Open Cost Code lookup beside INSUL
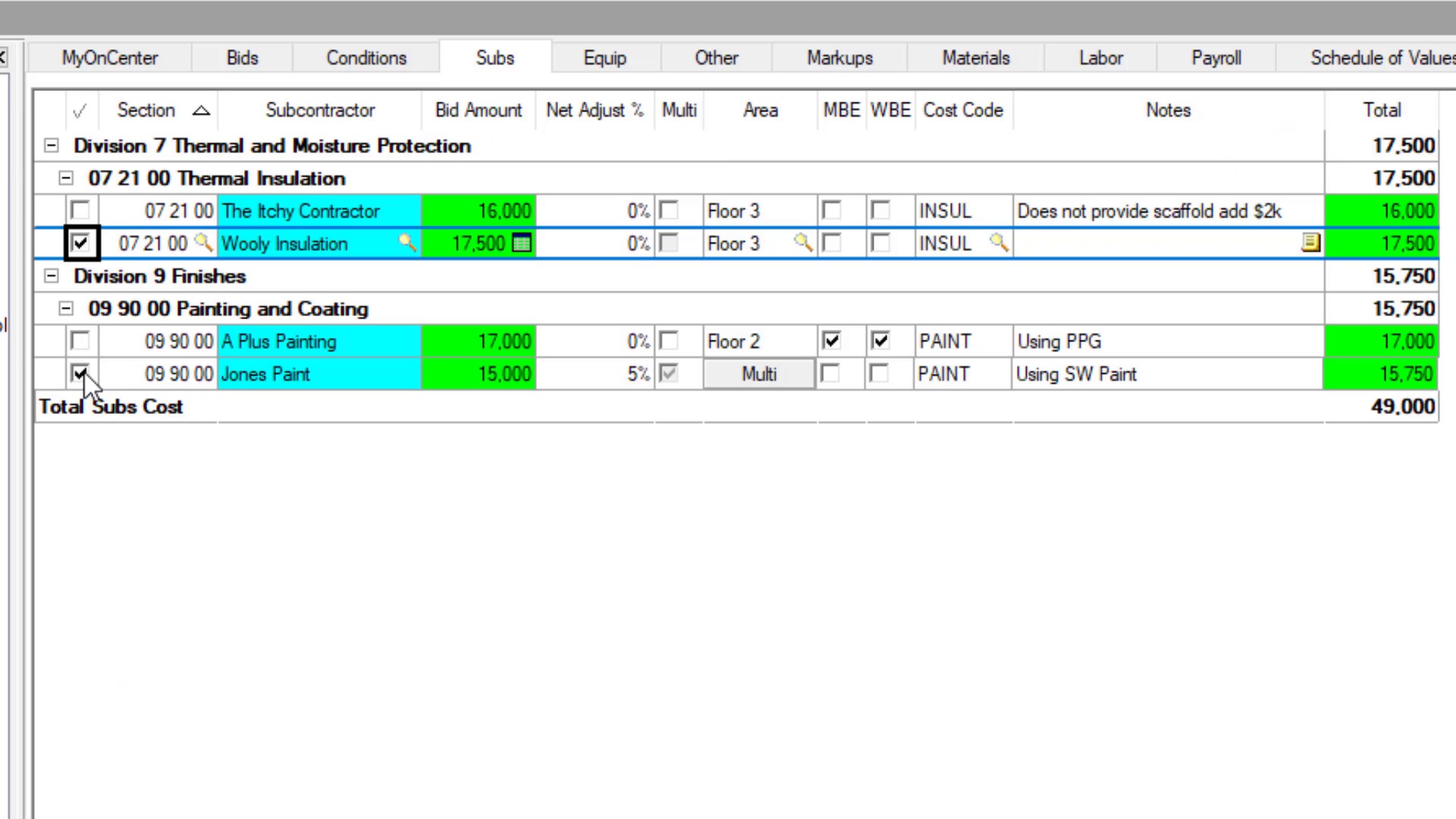Viewport: 1456px width, 819px height. [x=999, y=243]
